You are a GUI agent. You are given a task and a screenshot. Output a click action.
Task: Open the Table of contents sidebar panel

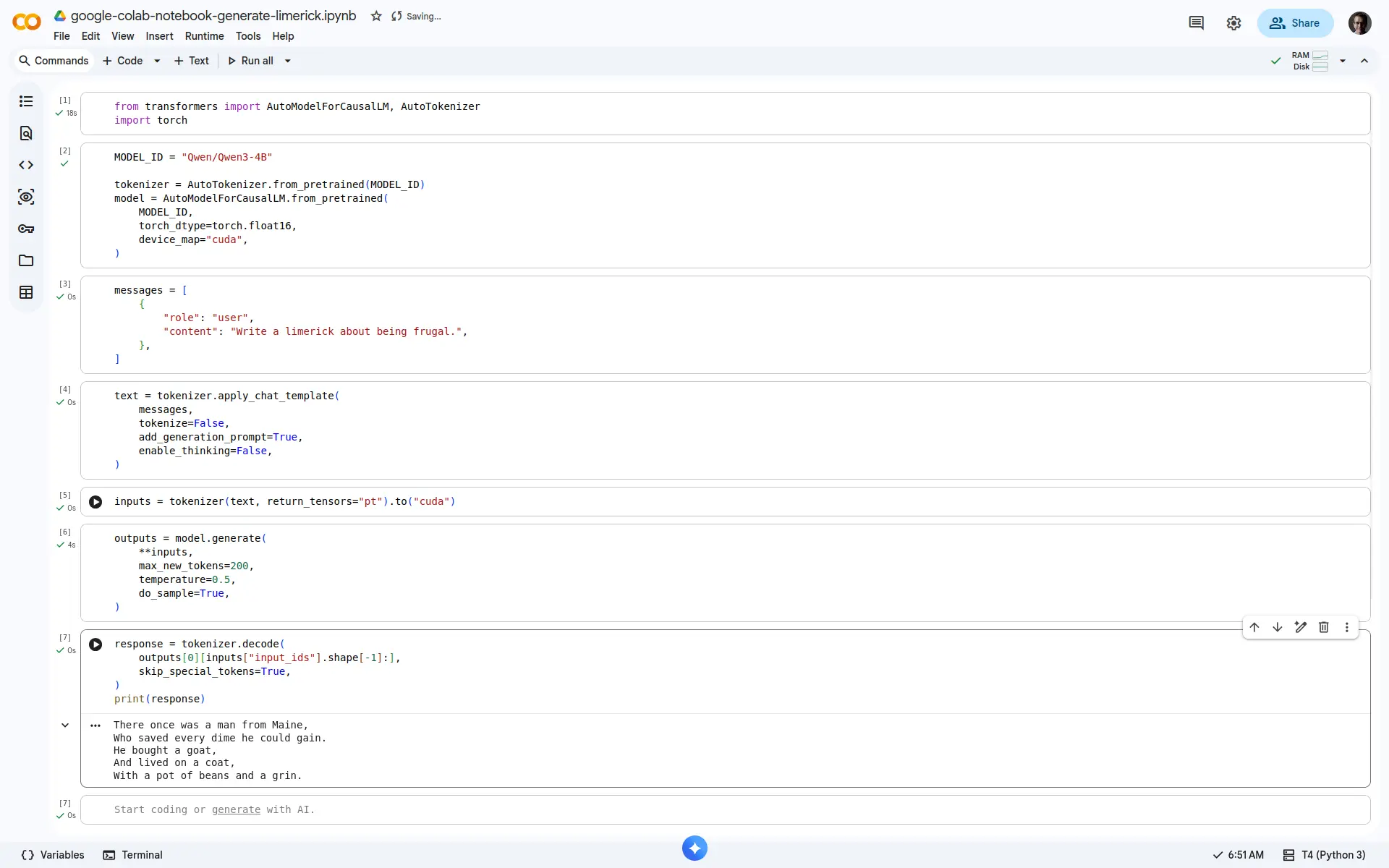coord(26,101)
